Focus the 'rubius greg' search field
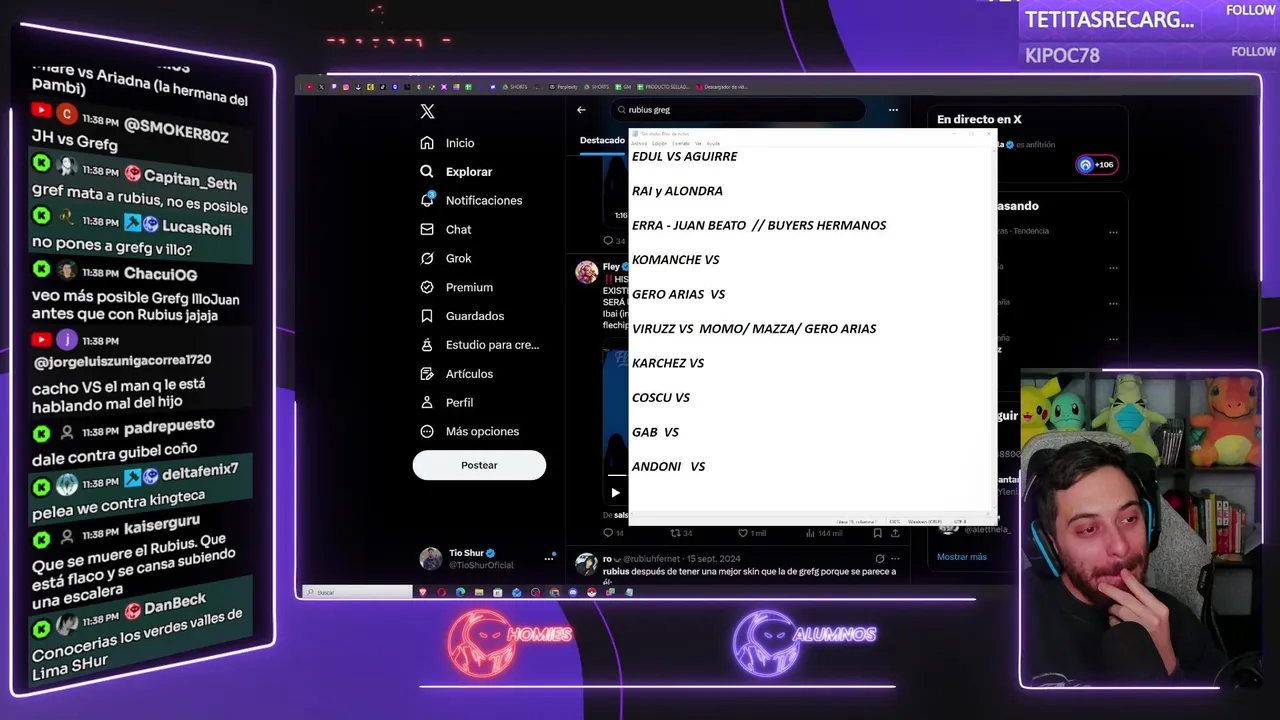The width and height of the screenshot is (1280, 720). click(740, 110)
